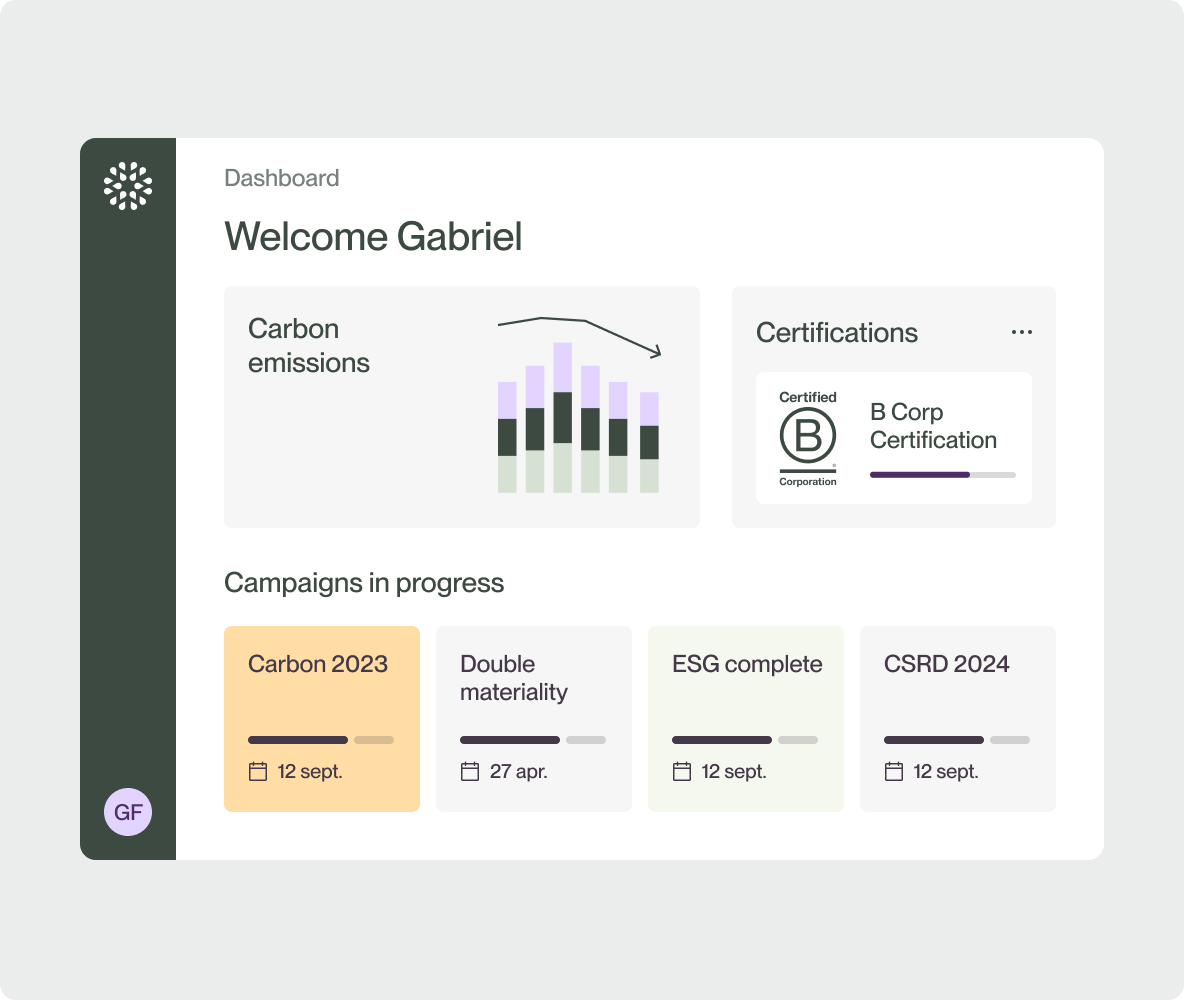Click the Dashboard breadcrumb label
Viewport: 1184px width, 1000px height.
(282, 177)
